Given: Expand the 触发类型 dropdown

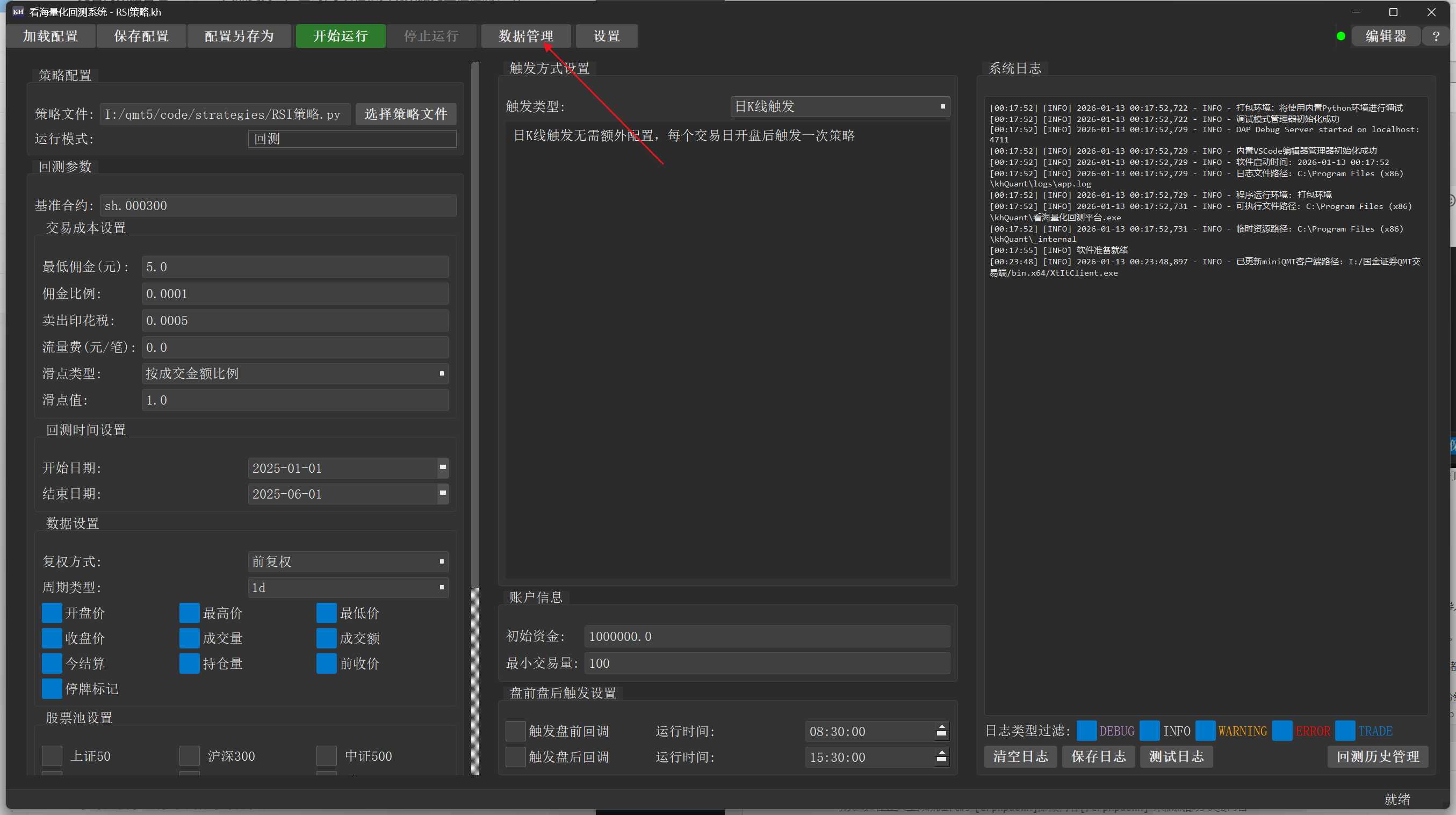Looking at the screenshot, I should point(839,106).
